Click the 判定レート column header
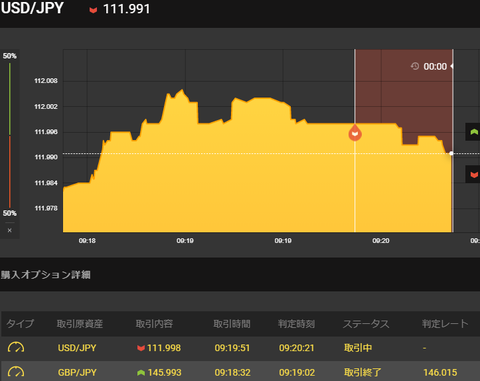 coord(445,323)
